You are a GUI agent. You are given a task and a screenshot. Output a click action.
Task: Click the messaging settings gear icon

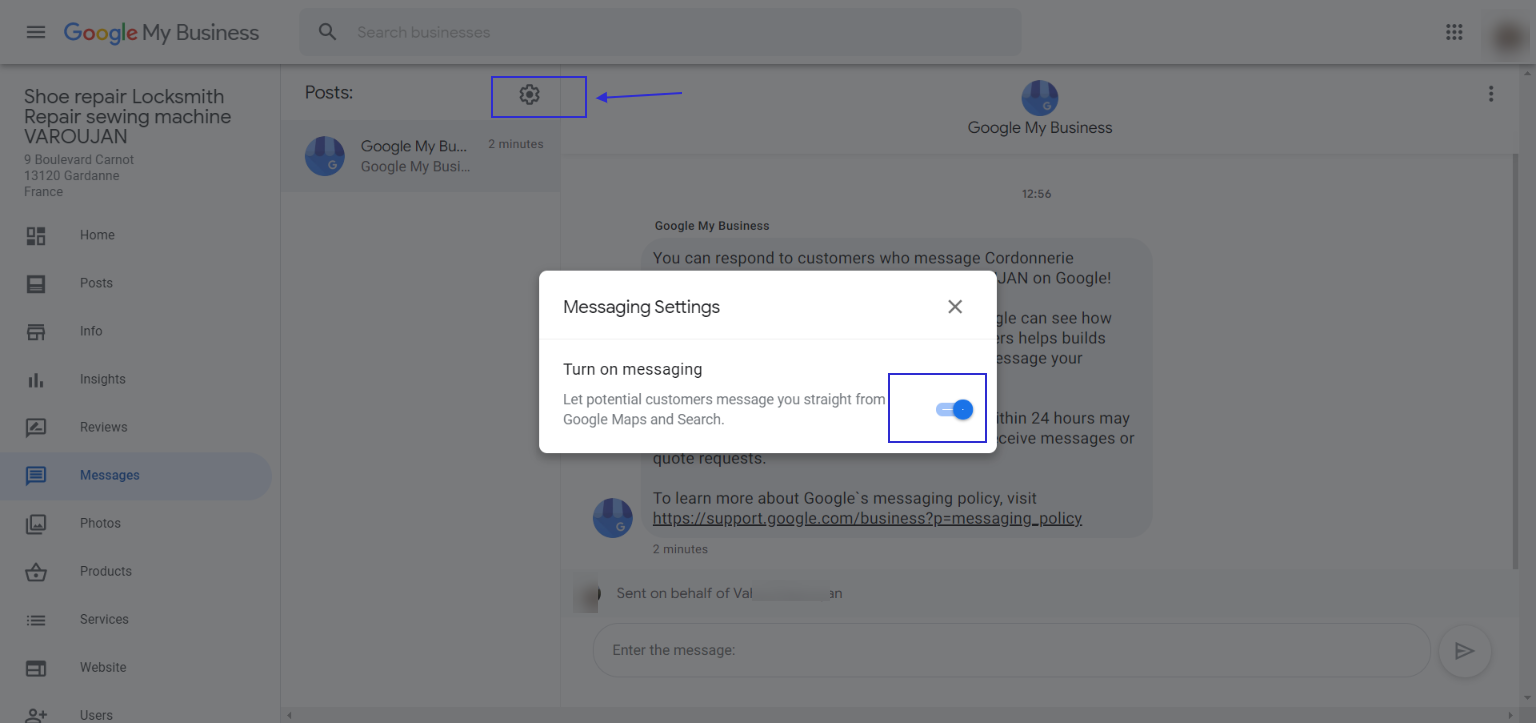click(529, 95)
